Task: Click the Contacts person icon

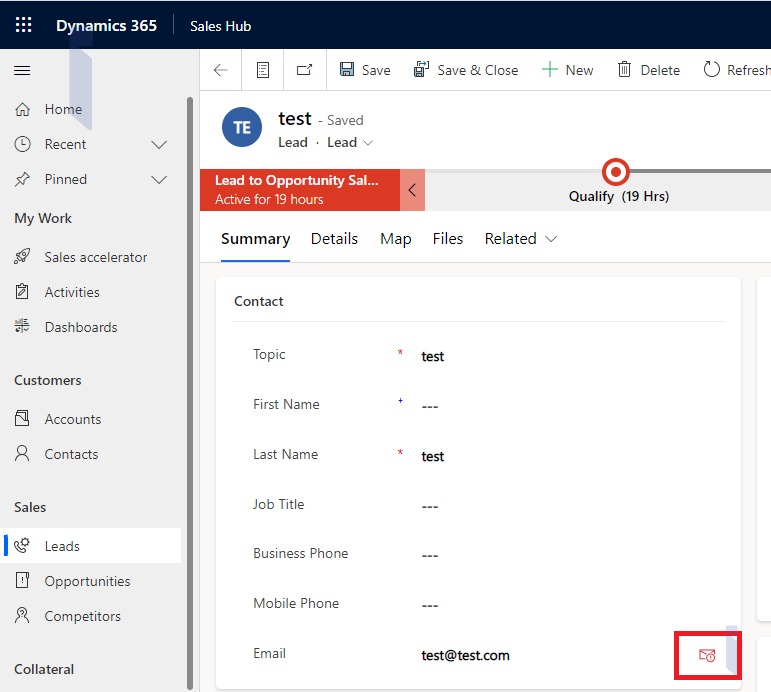Action: tap(22, 453)
